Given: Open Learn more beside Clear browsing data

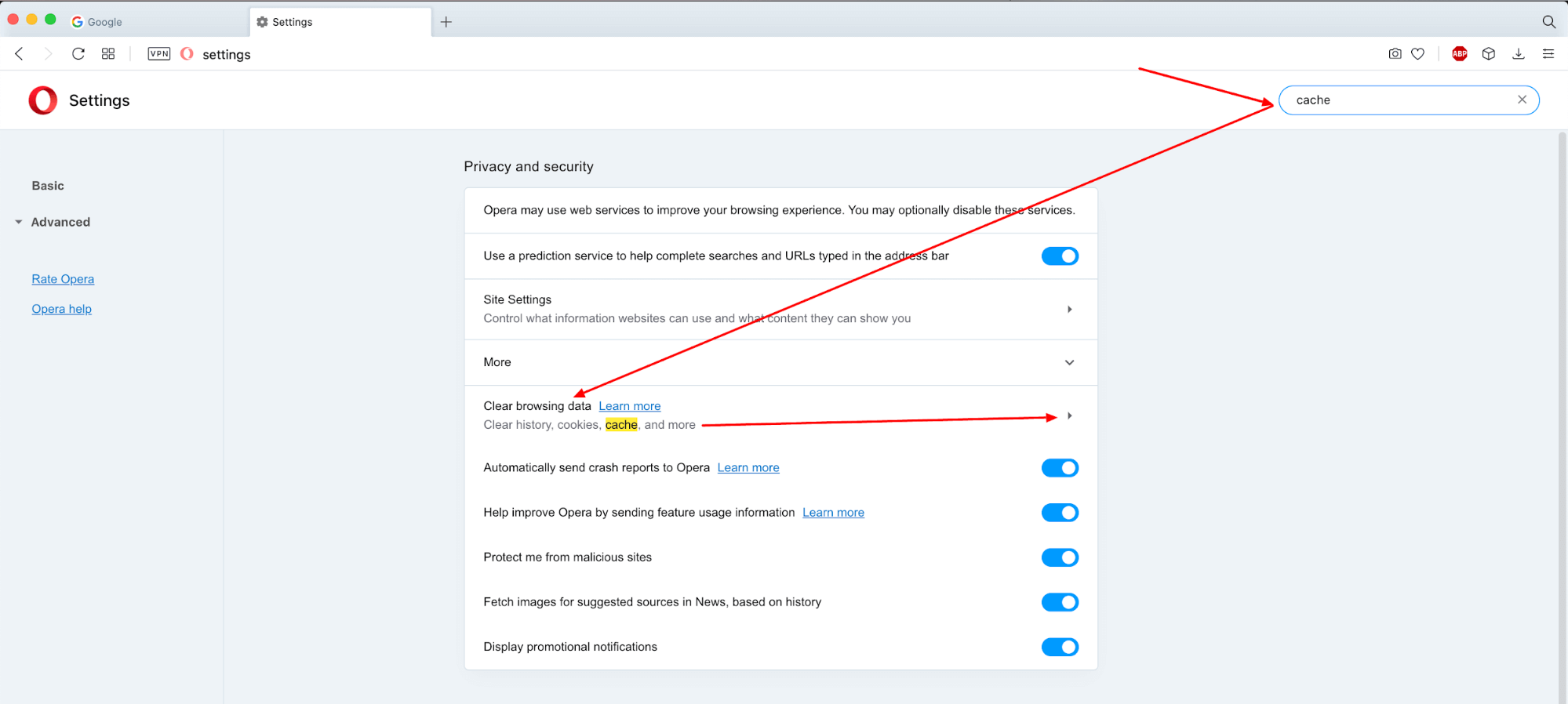Looking at the screenshot, I should click(630, 406).
